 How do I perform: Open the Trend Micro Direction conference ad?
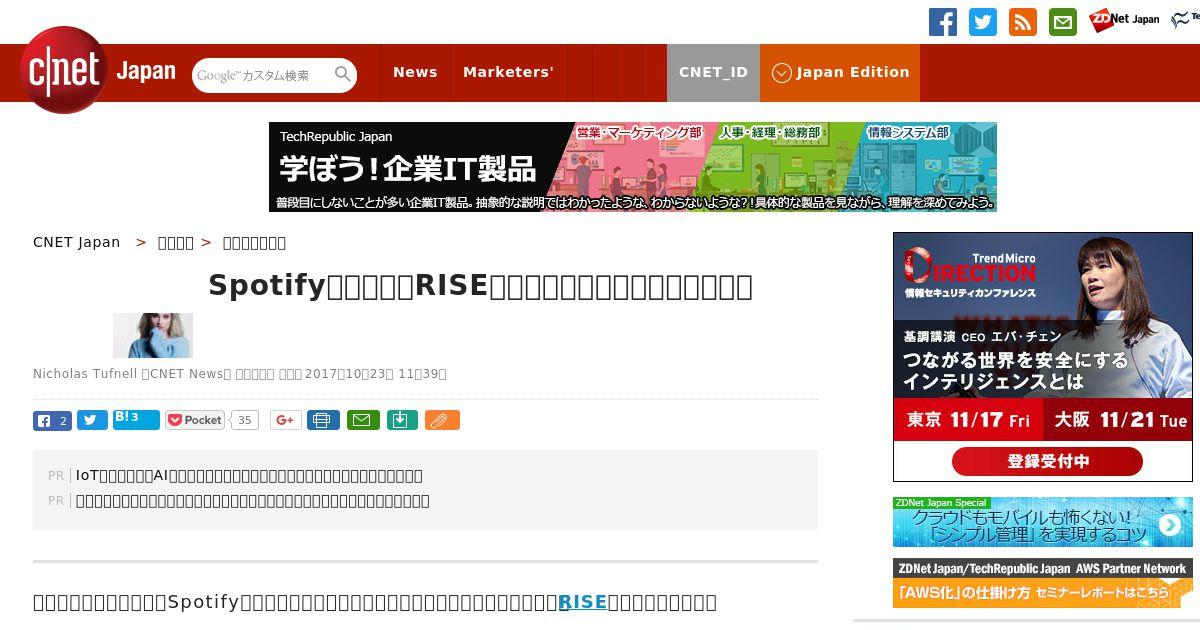coord(1043,357)
